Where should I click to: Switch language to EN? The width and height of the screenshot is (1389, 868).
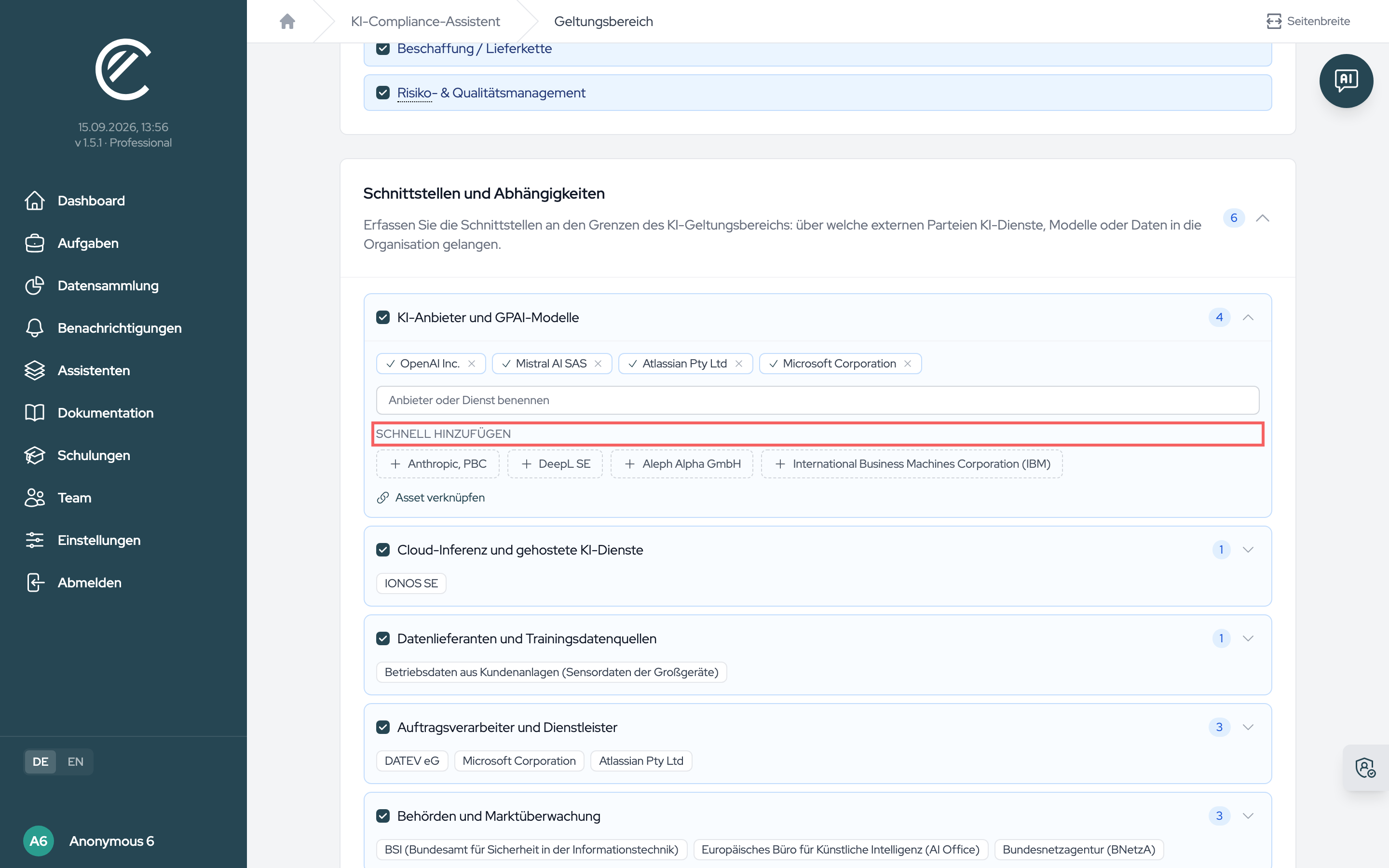75,762
